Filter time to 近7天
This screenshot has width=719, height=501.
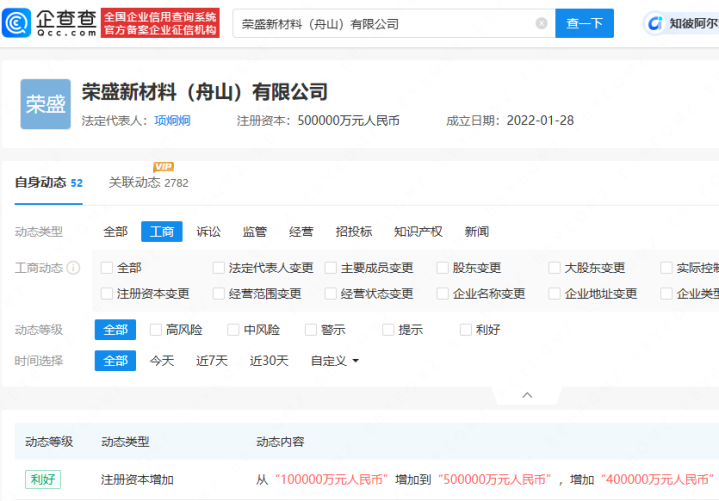(212, 361)
